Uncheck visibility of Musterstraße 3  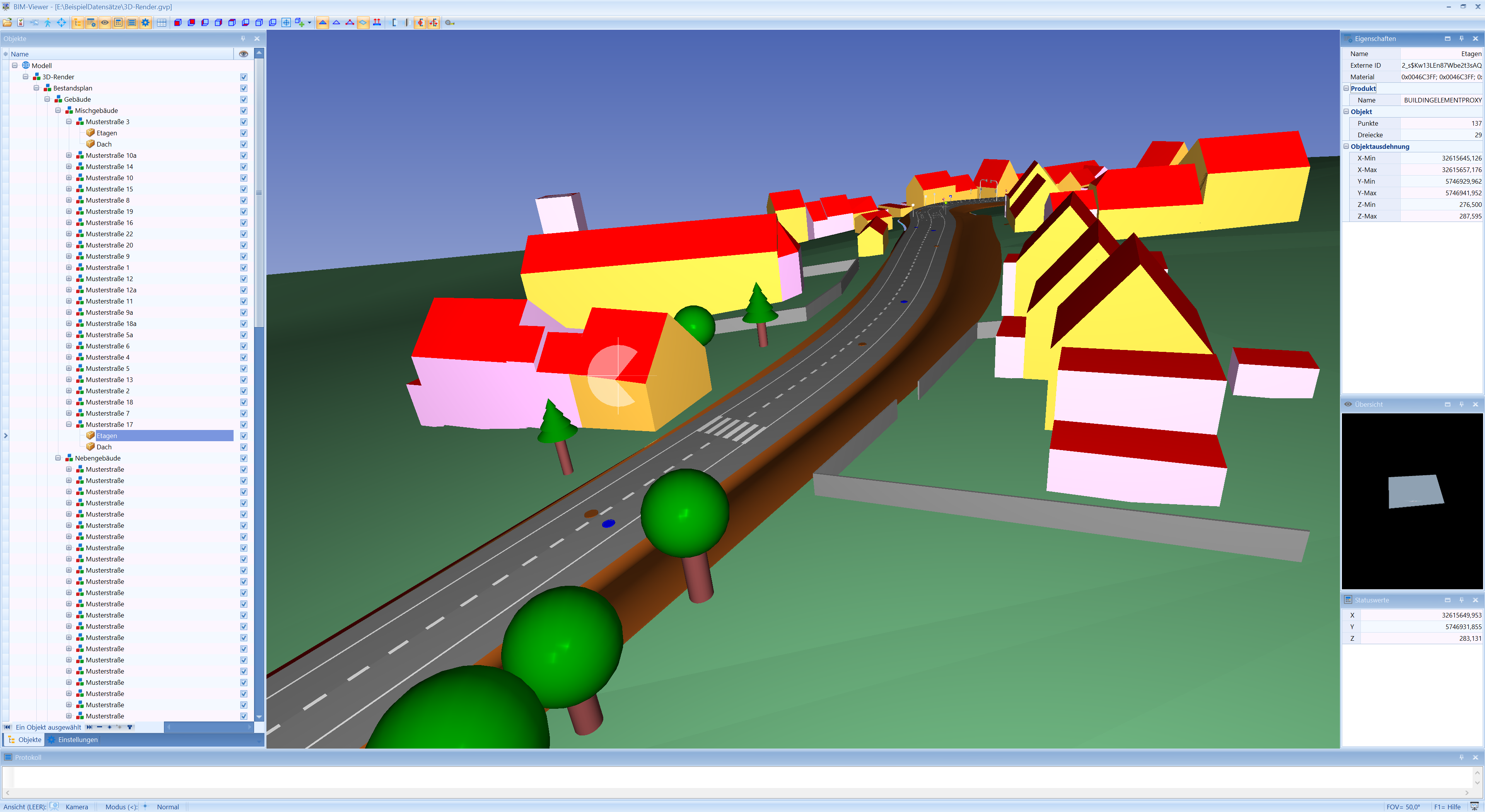tap(244, 121)
